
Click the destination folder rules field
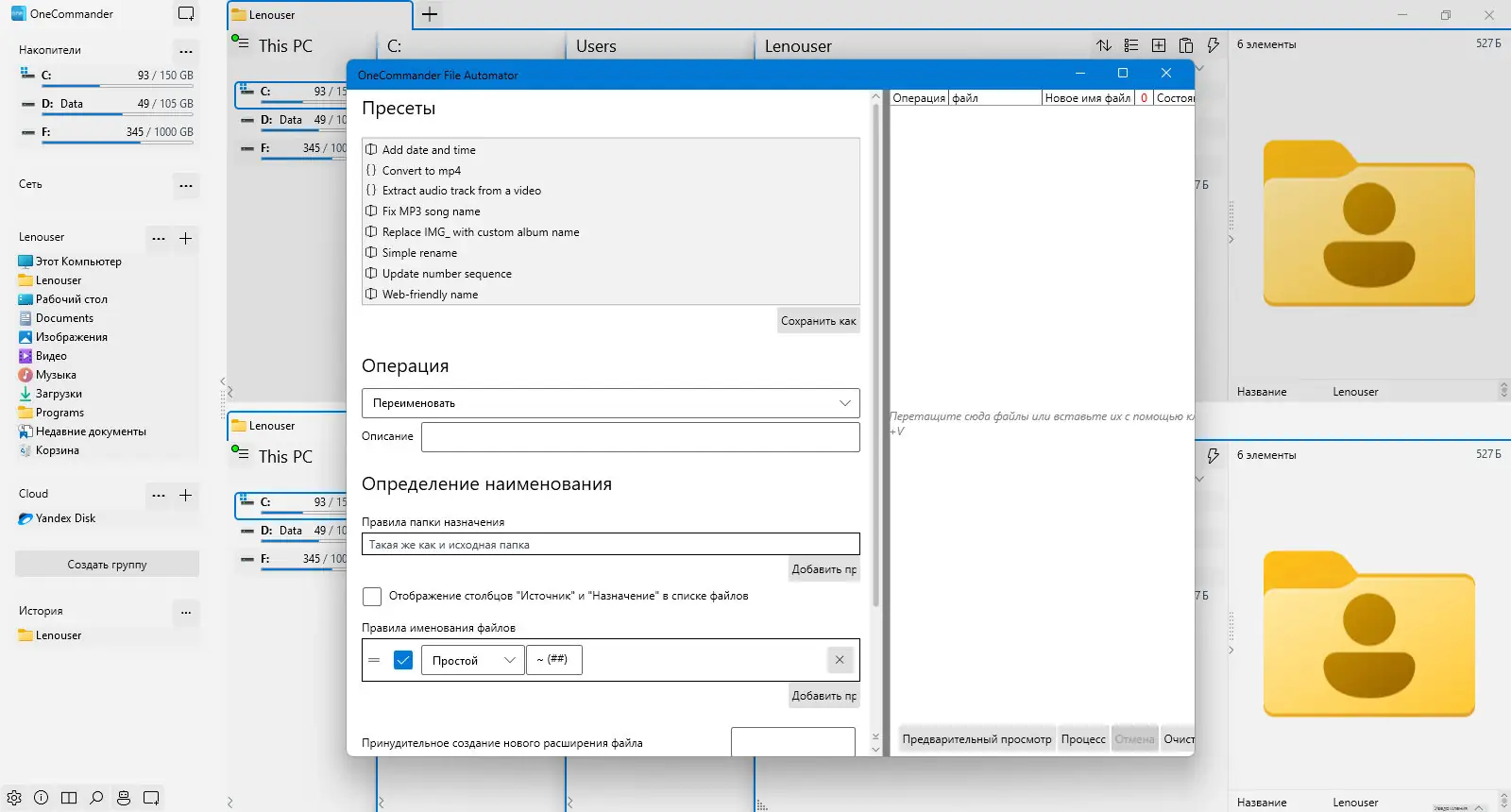(611, 545)
